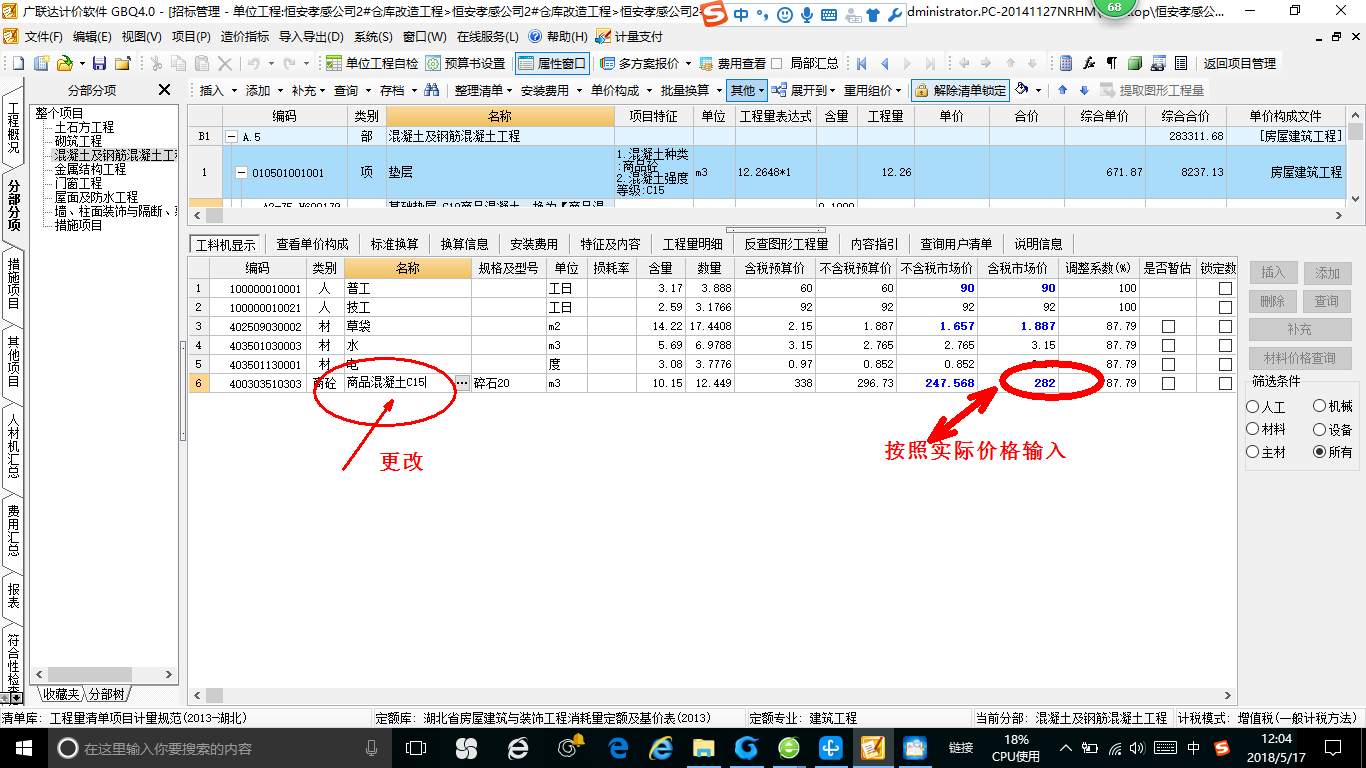Collapse item 010501001001 row expander
1366x768 pixels.
point(241,173)
